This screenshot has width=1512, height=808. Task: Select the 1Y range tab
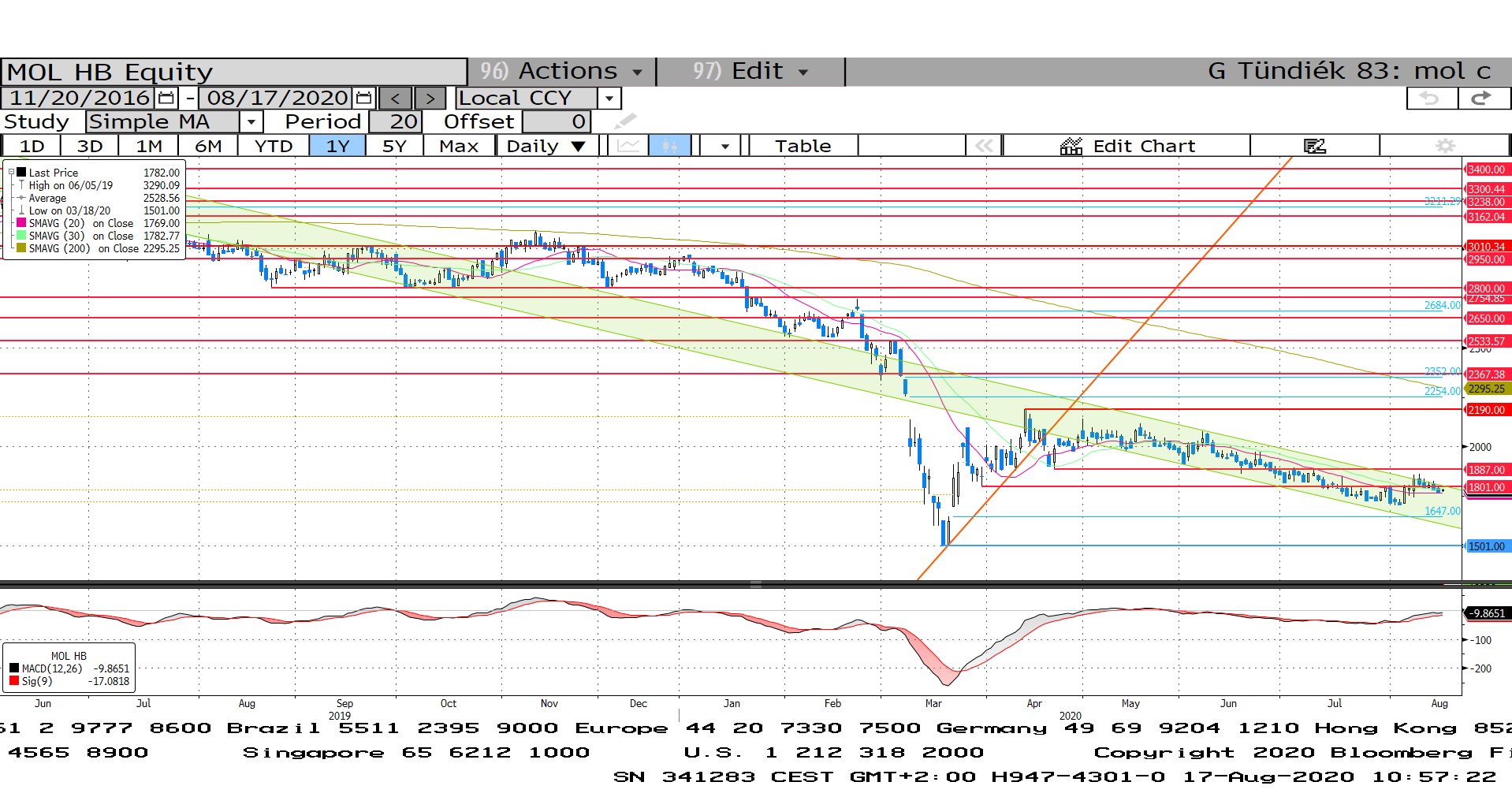click(337, 146)
